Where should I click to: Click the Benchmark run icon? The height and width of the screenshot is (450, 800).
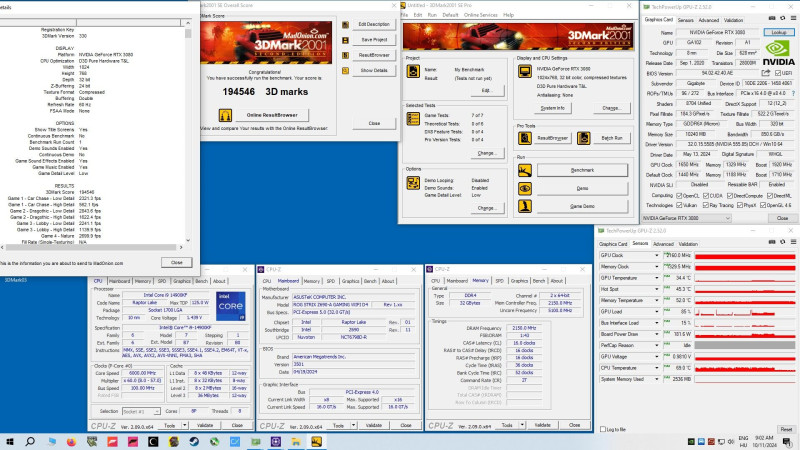point(524,170)
